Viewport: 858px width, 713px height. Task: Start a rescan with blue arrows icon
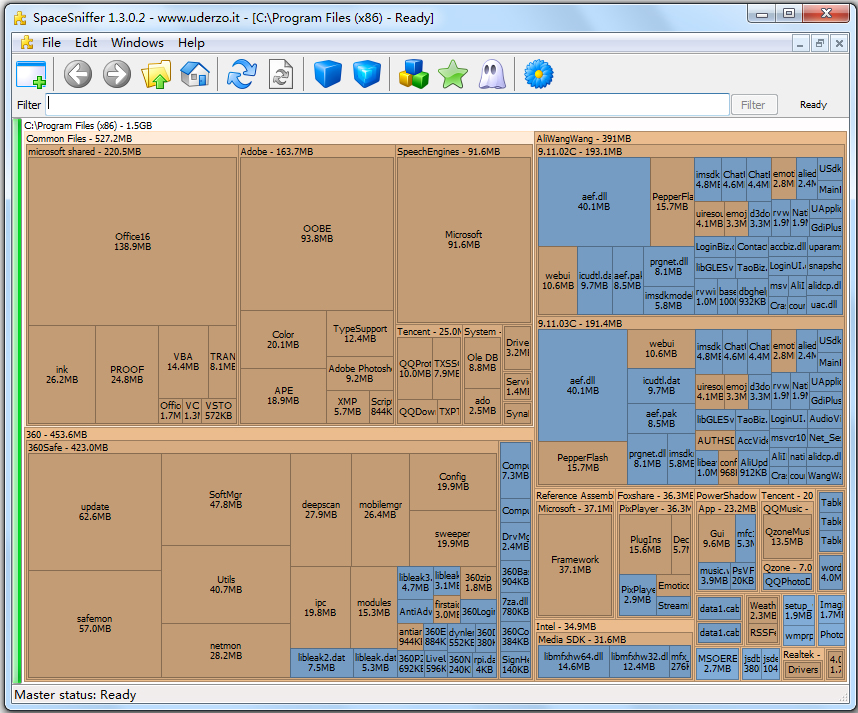click(242, 74)
